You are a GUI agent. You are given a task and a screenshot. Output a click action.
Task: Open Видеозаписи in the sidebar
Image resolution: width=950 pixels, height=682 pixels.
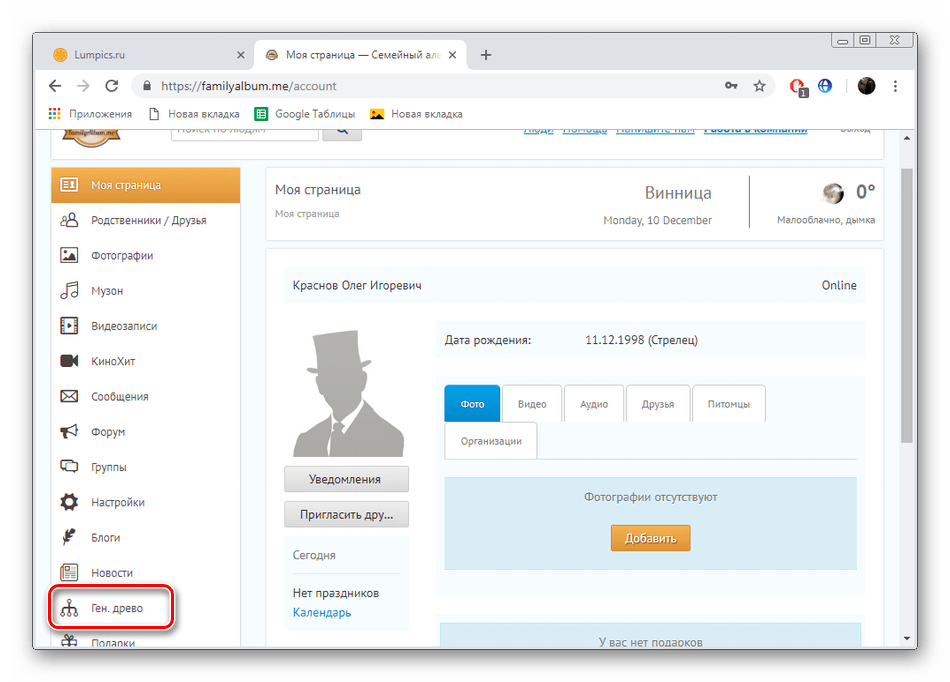coord(145,326)
